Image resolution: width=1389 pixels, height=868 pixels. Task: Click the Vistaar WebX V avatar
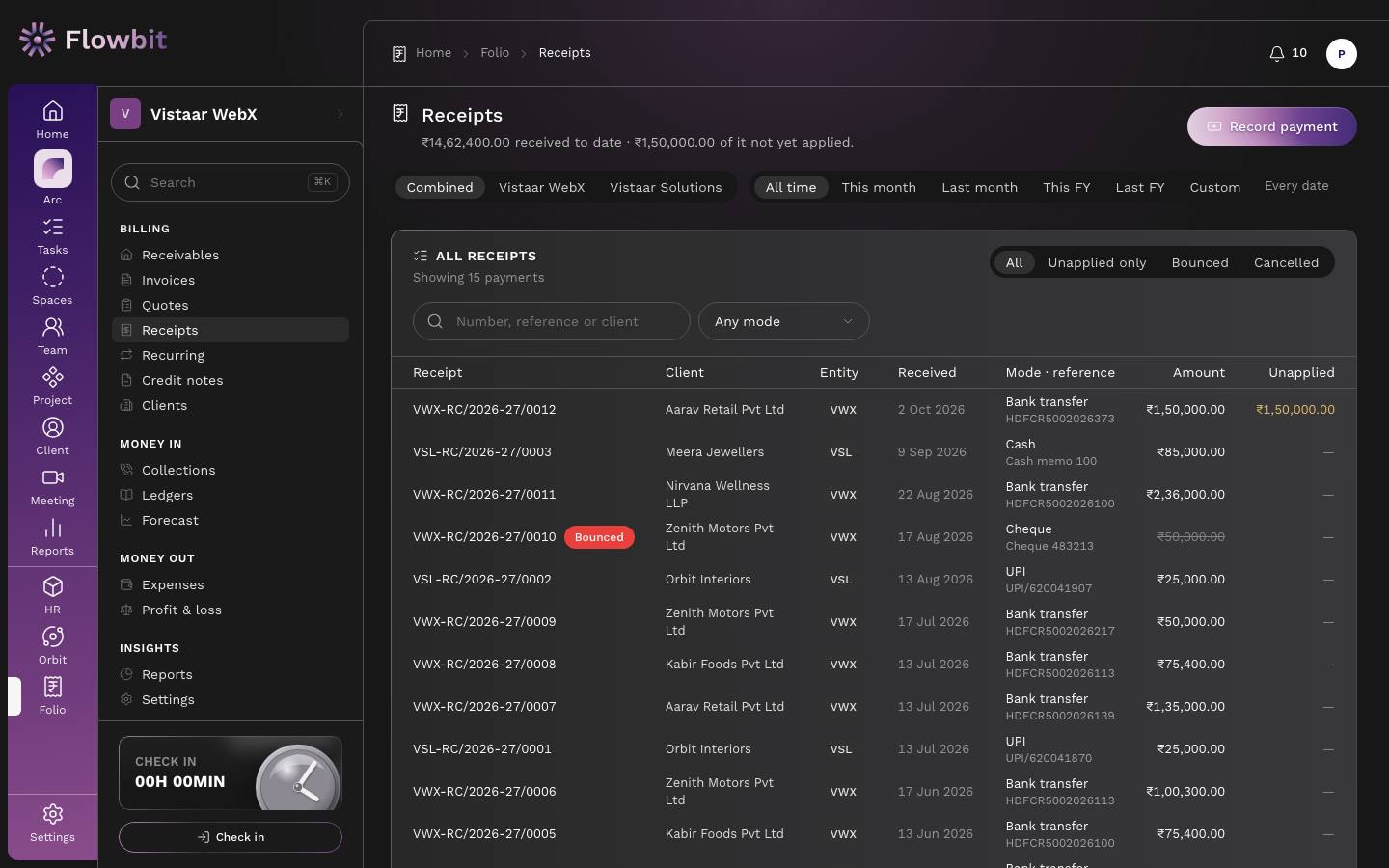point(125,114)
